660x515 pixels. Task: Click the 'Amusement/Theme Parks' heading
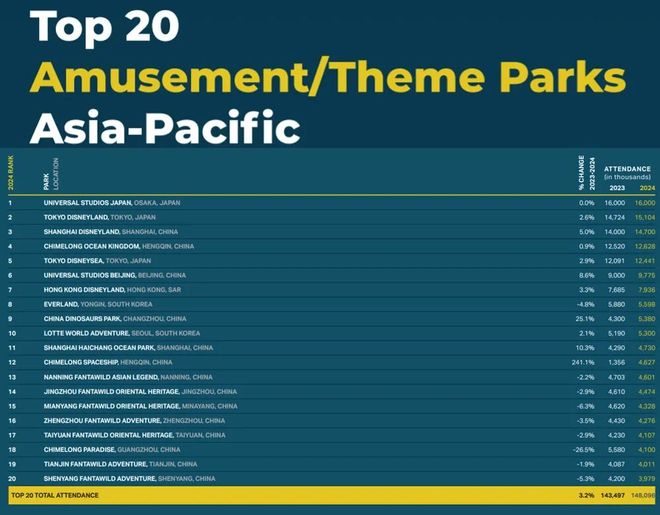tap(328, 77)
